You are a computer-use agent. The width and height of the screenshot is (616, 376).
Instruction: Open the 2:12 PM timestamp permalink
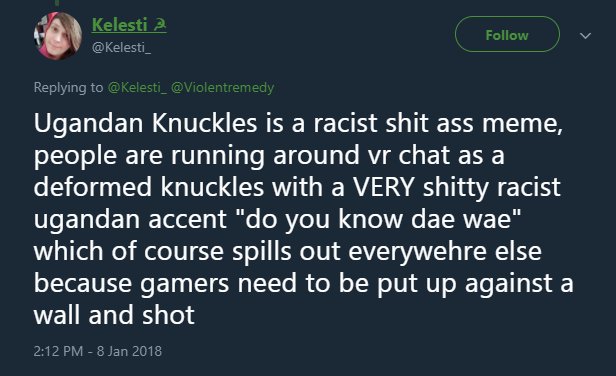point(58,351)
